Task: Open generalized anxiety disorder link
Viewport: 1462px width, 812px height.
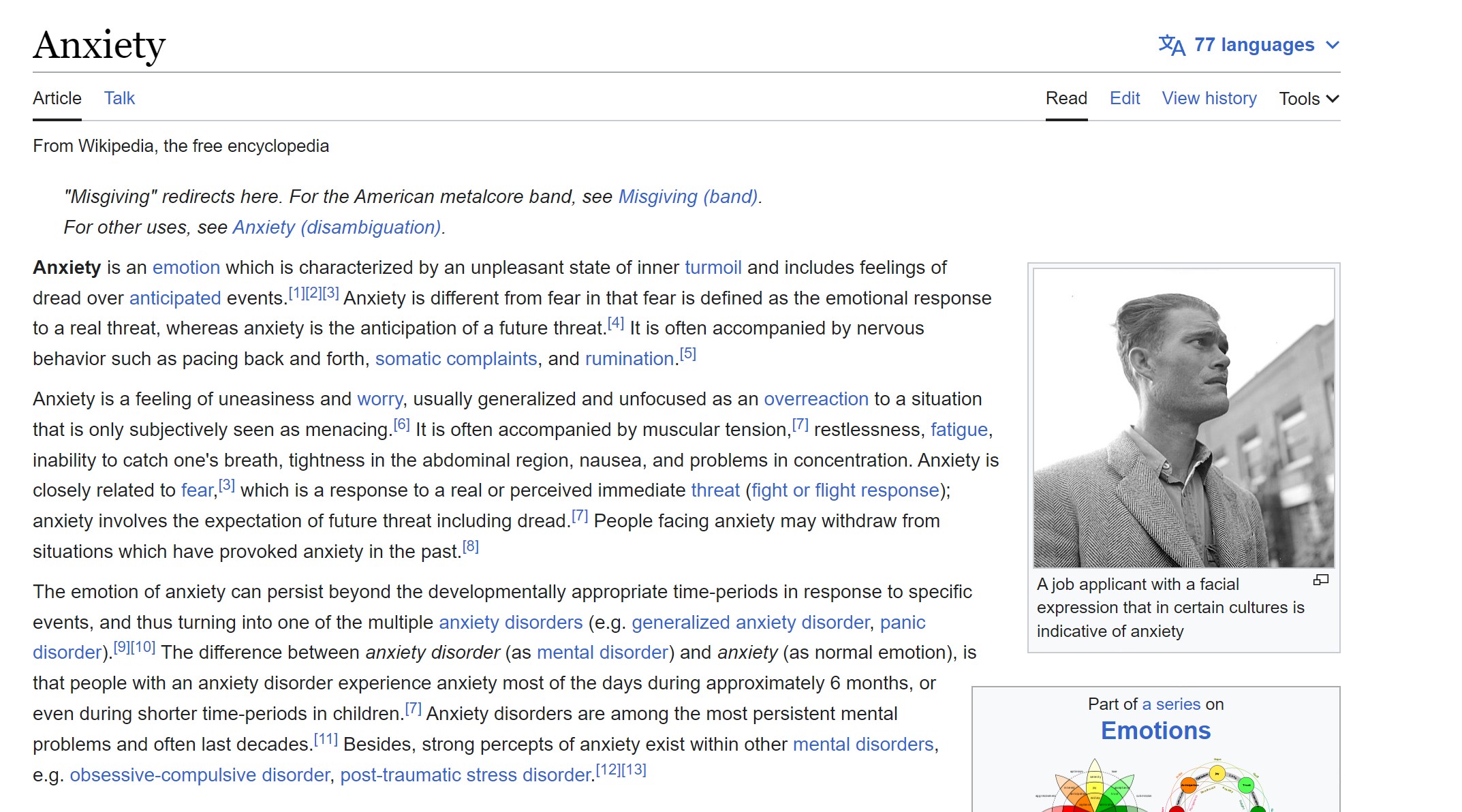Action: [750, 622]
